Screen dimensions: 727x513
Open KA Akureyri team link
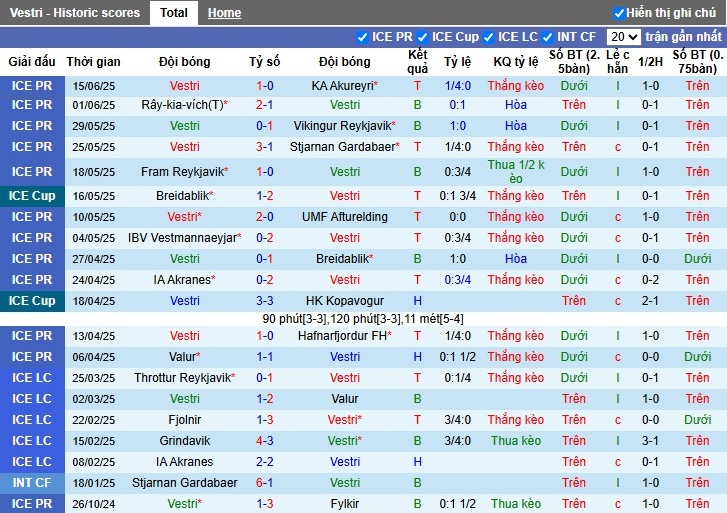(344, 86)
